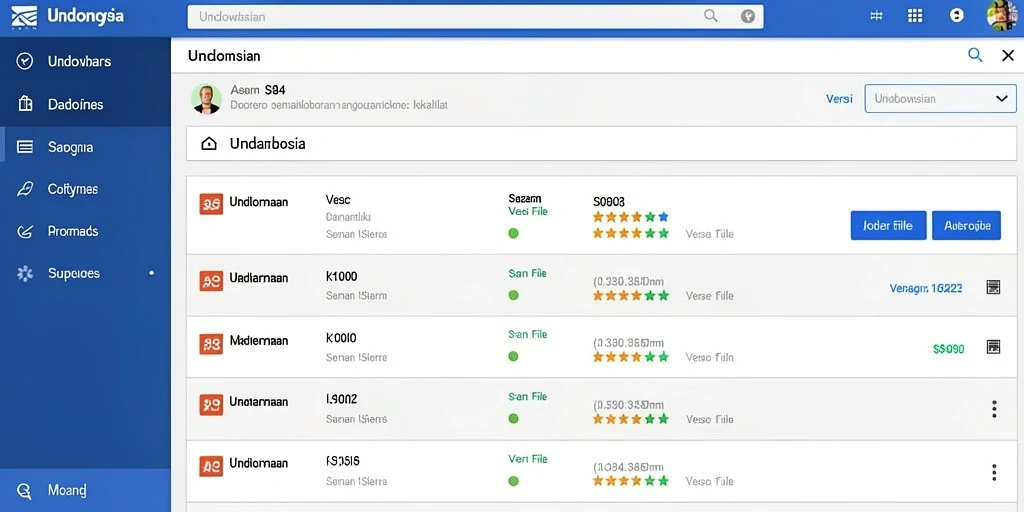Click the star rating of Madlemaan row
The width and height of the screenshot is (1024, 512).
coord(631,357)
